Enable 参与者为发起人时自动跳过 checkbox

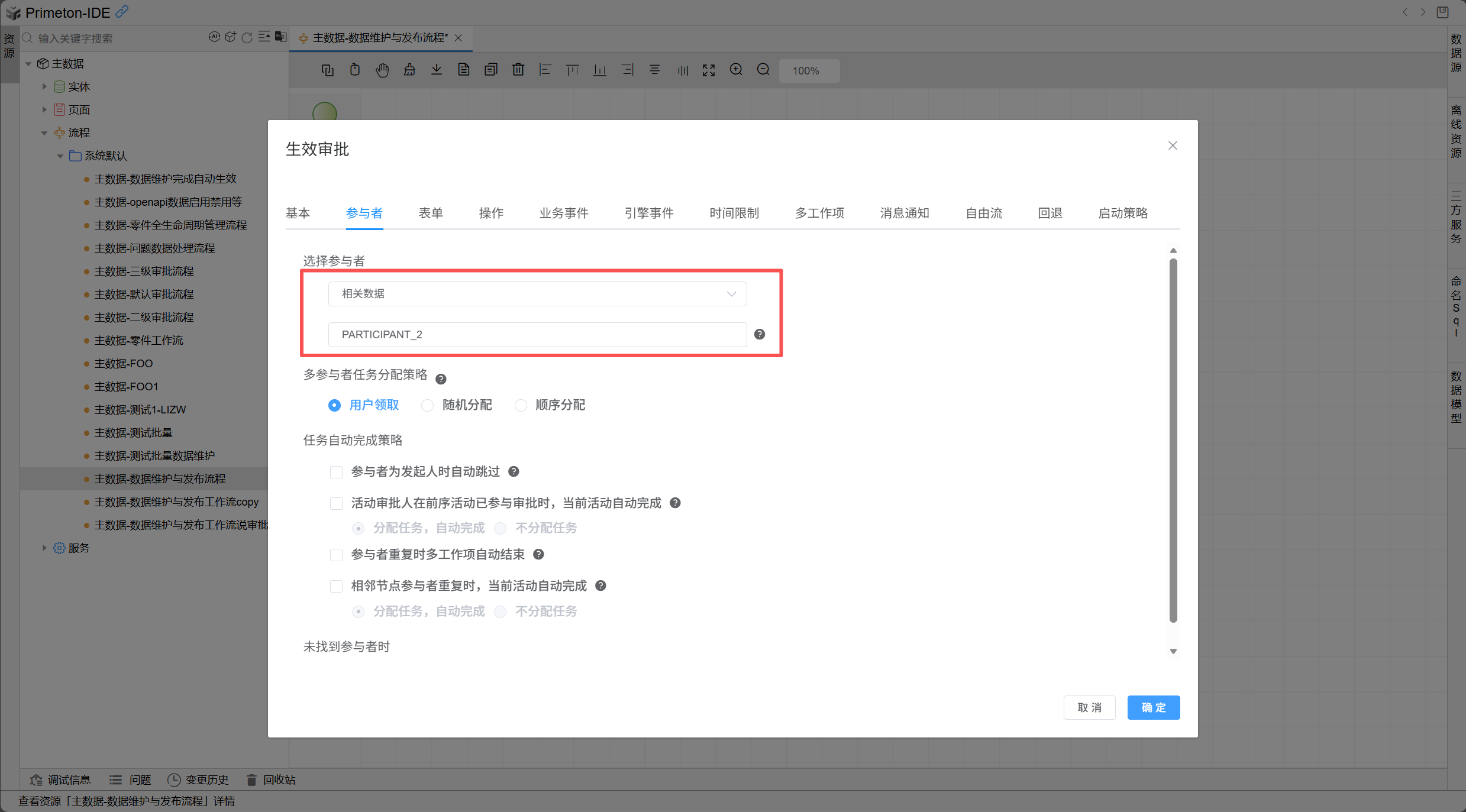336,472
